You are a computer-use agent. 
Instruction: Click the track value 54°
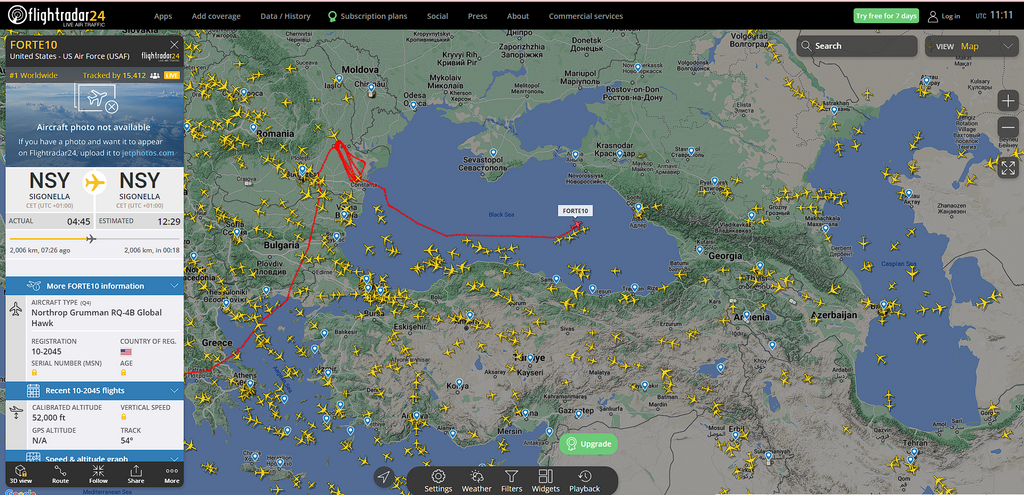click(x=127, y=441)
